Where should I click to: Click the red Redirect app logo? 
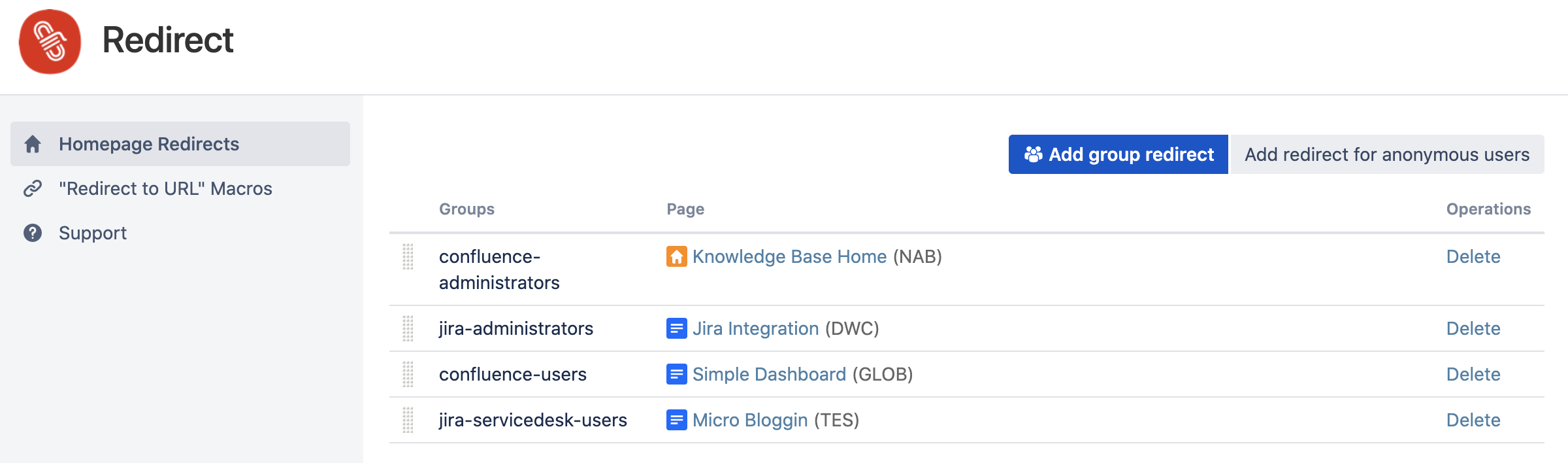point(50,41)
